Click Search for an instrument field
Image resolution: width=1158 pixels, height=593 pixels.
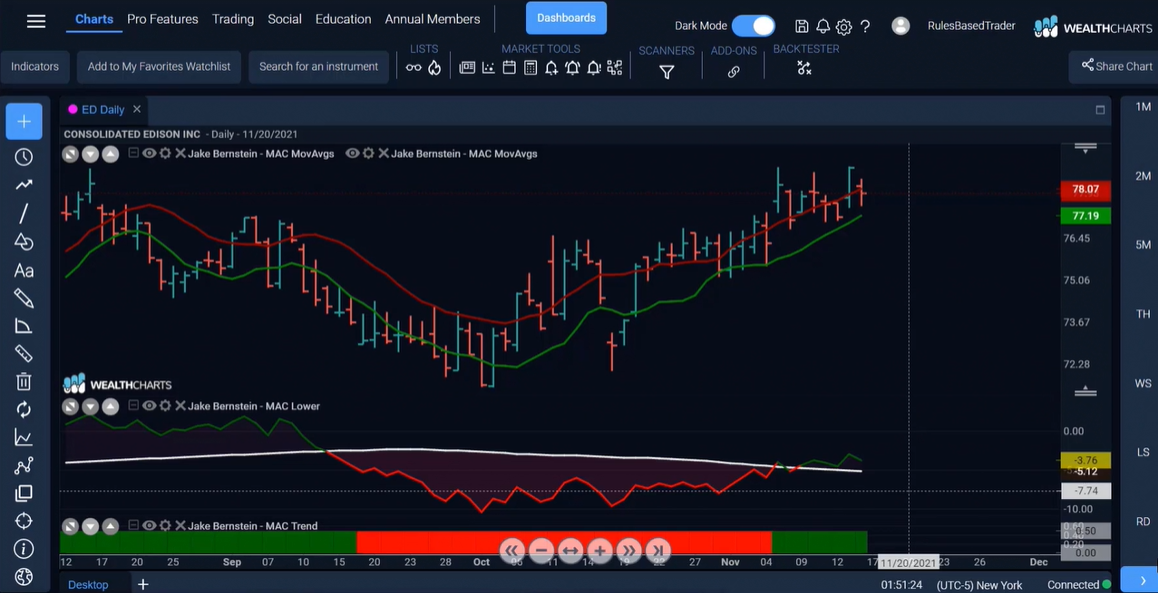pos(318,66)
